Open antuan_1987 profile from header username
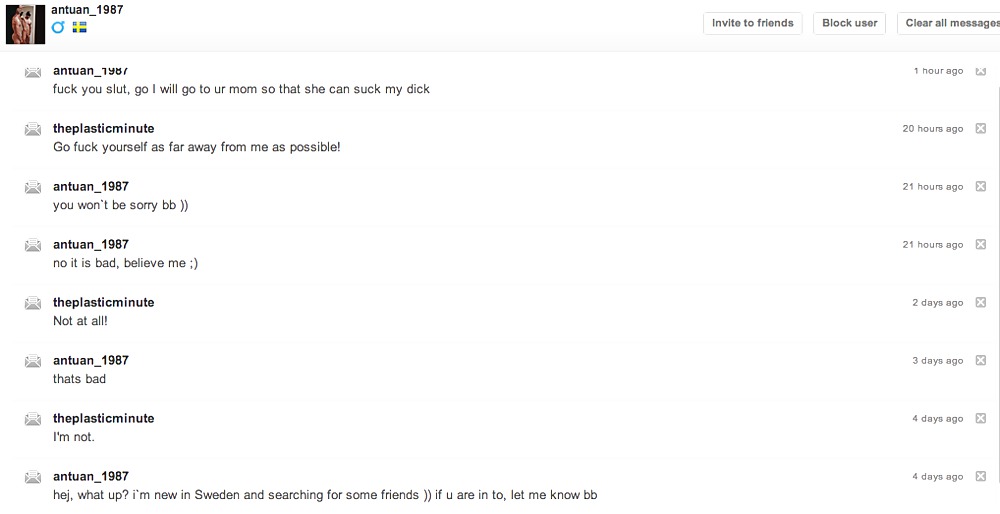Viewport: 1000px width, 514px height. [x=87, y=9]
